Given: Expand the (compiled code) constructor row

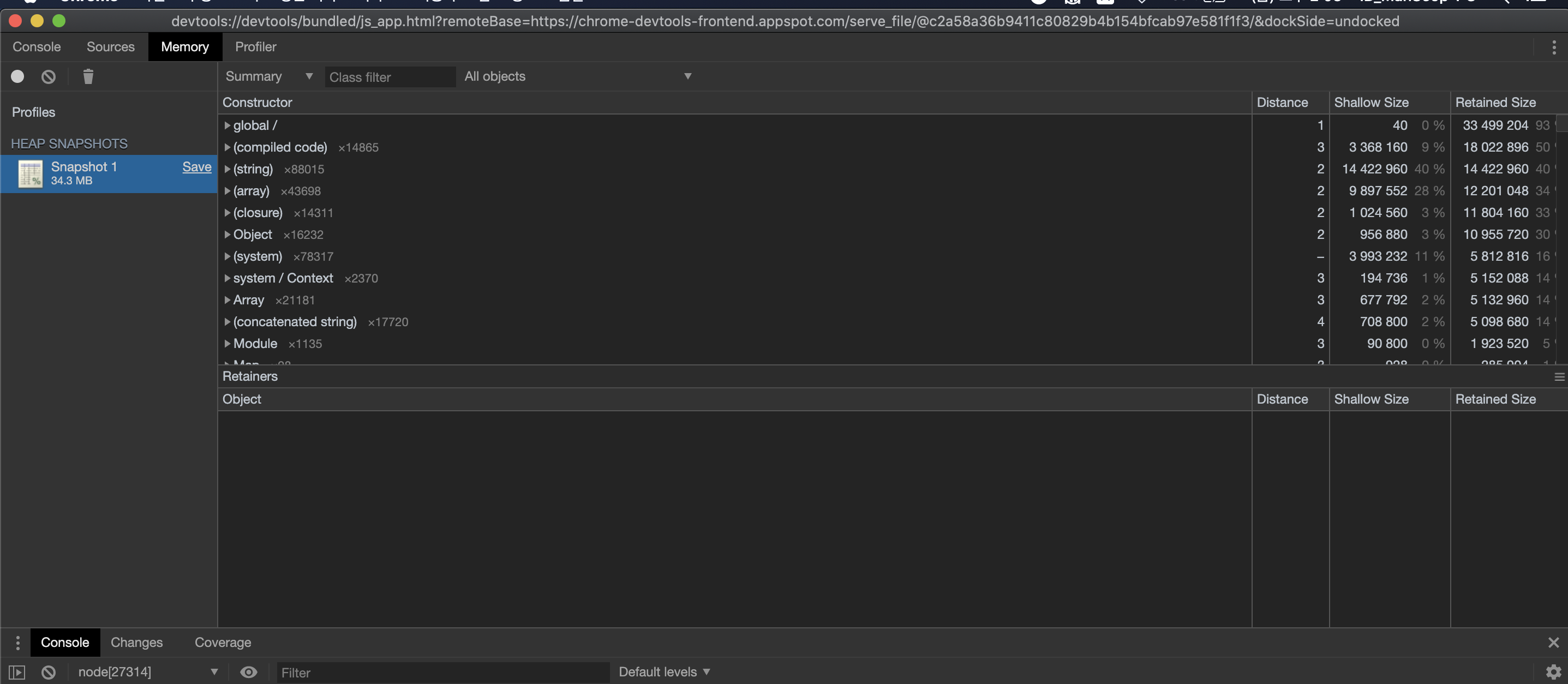Looking at the screenshot, I should (x=227, y=147).
